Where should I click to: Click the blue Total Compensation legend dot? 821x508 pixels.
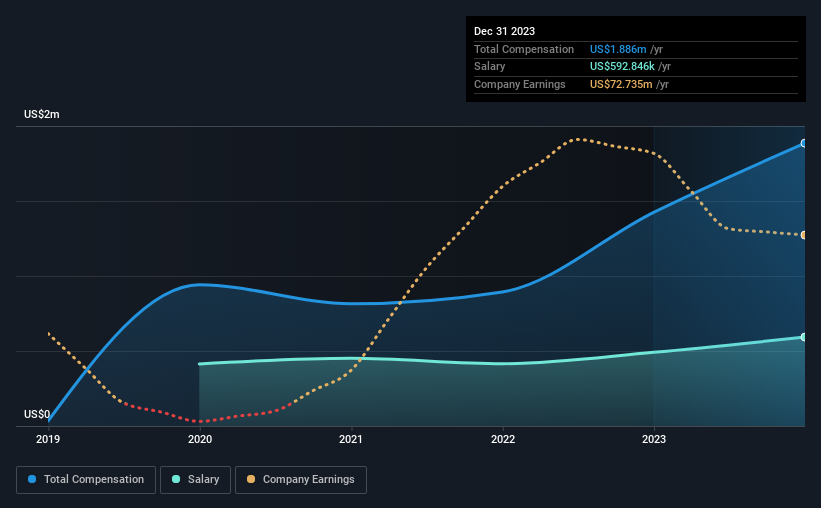point(32,479)
